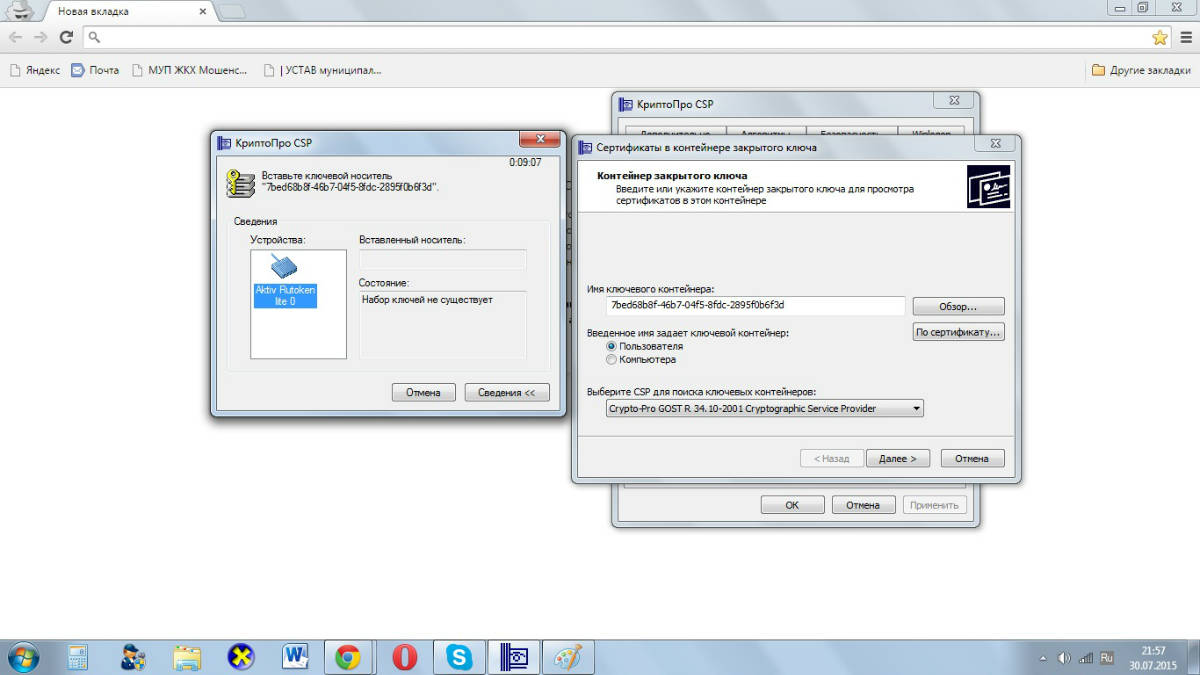The width and height of the screenshot is (1200, 675).
Task: Open the Windows Start menu
Action: (22, 657)
